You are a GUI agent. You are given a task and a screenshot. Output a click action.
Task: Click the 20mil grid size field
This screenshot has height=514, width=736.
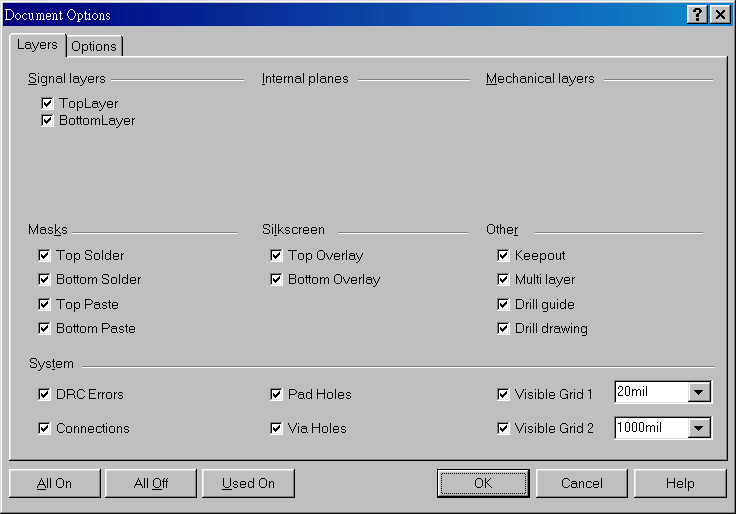tap(651, 393)
